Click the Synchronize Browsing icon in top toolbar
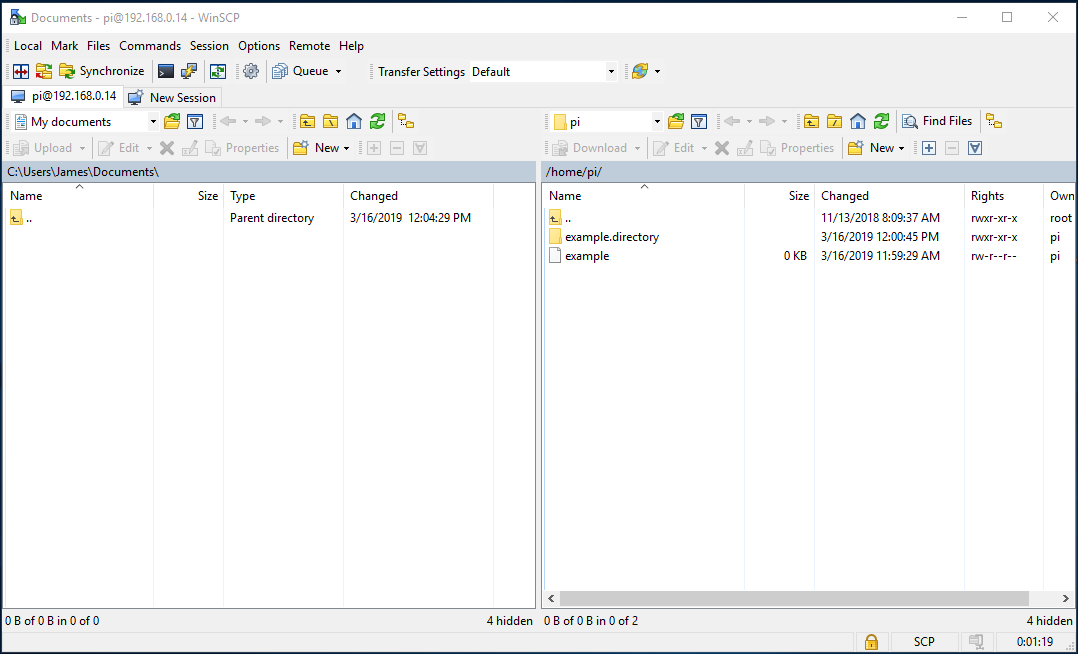 [43, 71]
